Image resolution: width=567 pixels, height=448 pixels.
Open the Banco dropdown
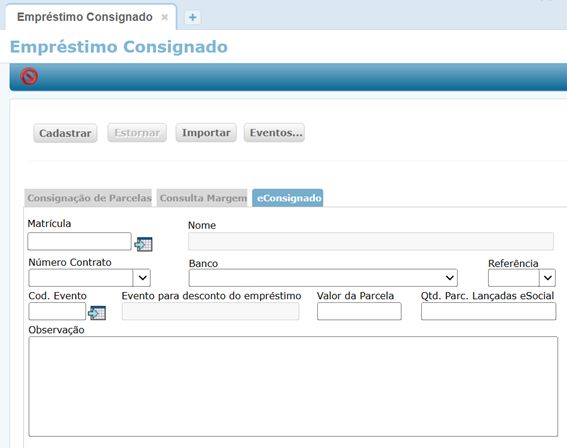pyautogui.click(x=323, y=278)
